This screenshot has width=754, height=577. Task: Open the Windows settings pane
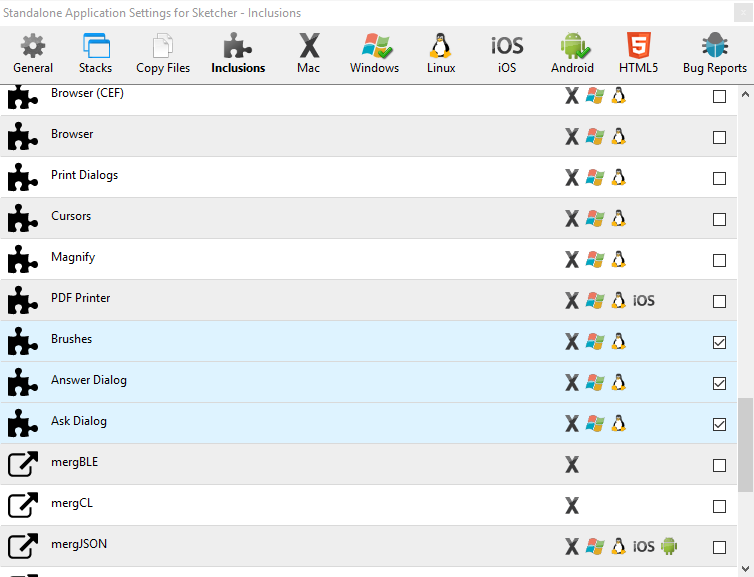click(x=375, y=53)
